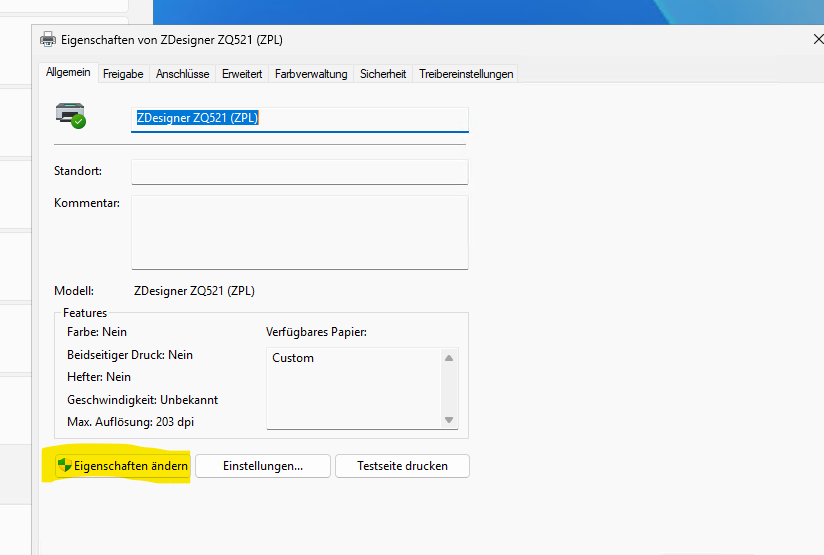Switch to the Allgemein tab
The height and width of the screenshot is (555, 824).
pos(68,73)
